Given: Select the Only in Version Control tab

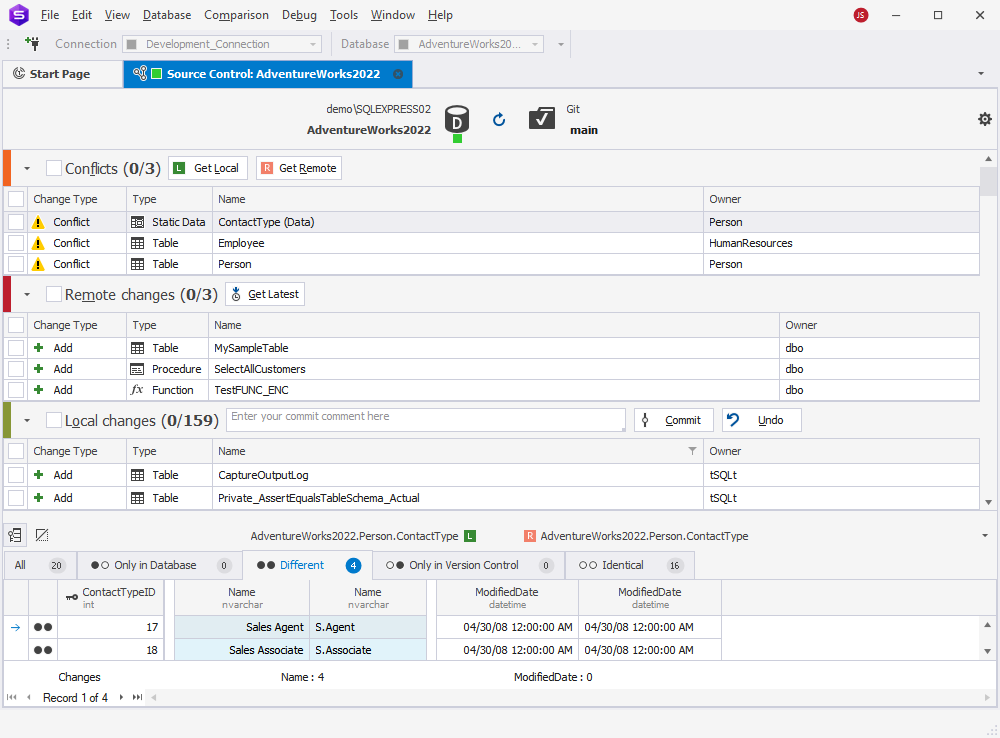Looking at the screenshot, I should tap(468, 565).
